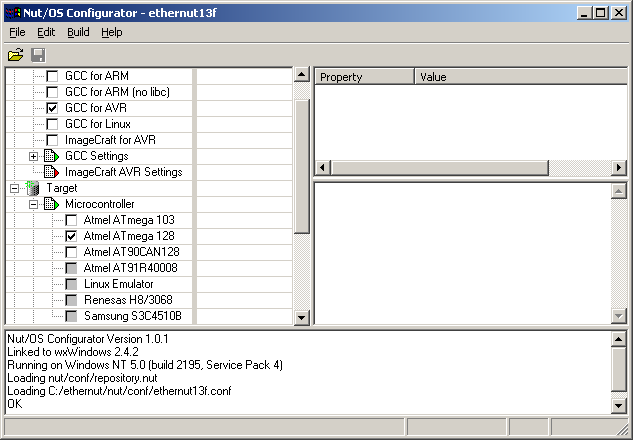Check the Atmel ATmega 103 box
Screen dimensions: 633x440
(x=71, y=220)
